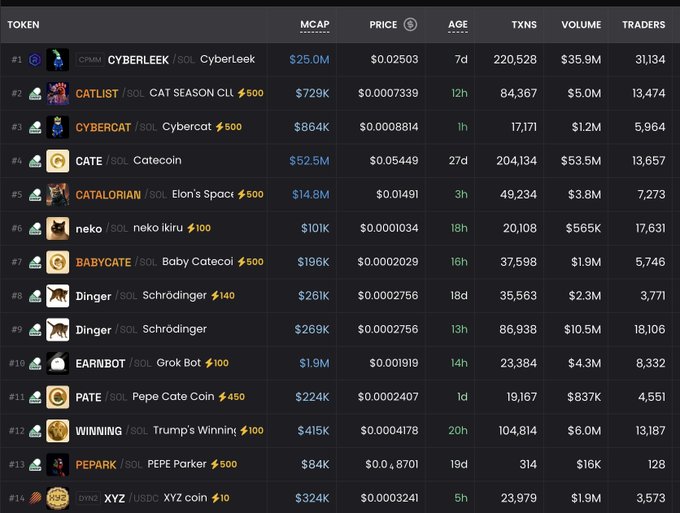The height and width of the screenshot is (513, 680).
Task: Click the Raydium DEX icon beside CYBERLEEK
Action: (x=35, y=59)
